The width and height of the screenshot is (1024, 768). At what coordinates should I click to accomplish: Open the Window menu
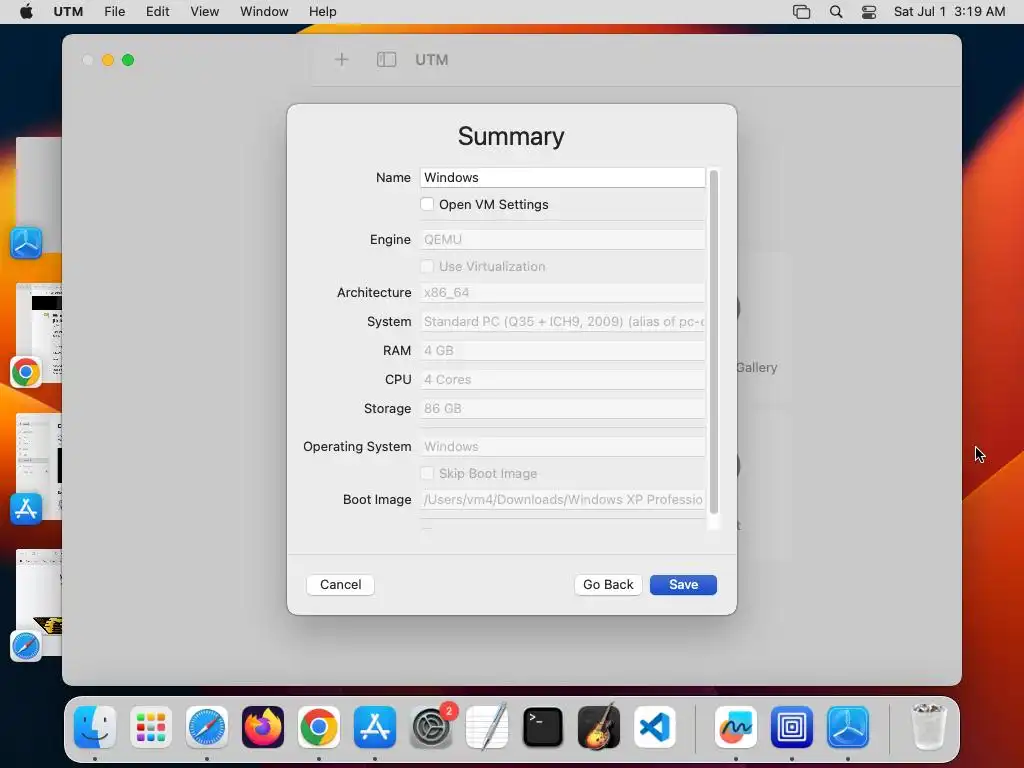(x=264, y=12)
